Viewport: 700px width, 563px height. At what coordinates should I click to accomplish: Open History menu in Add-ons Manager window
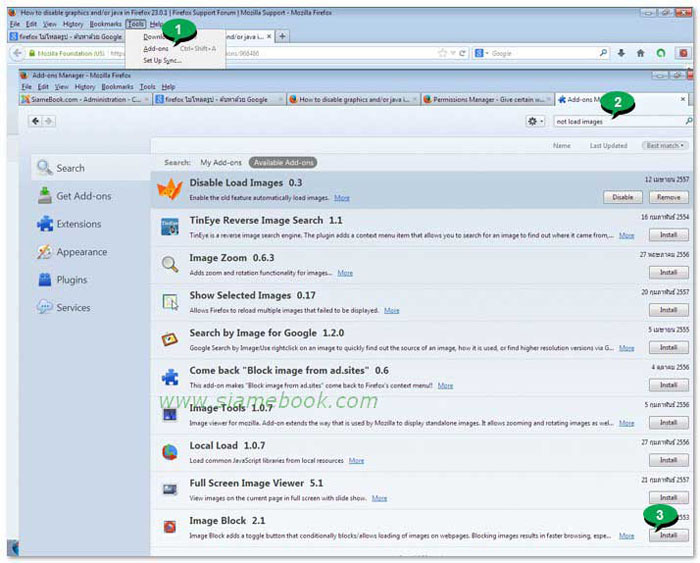(85, 87)
